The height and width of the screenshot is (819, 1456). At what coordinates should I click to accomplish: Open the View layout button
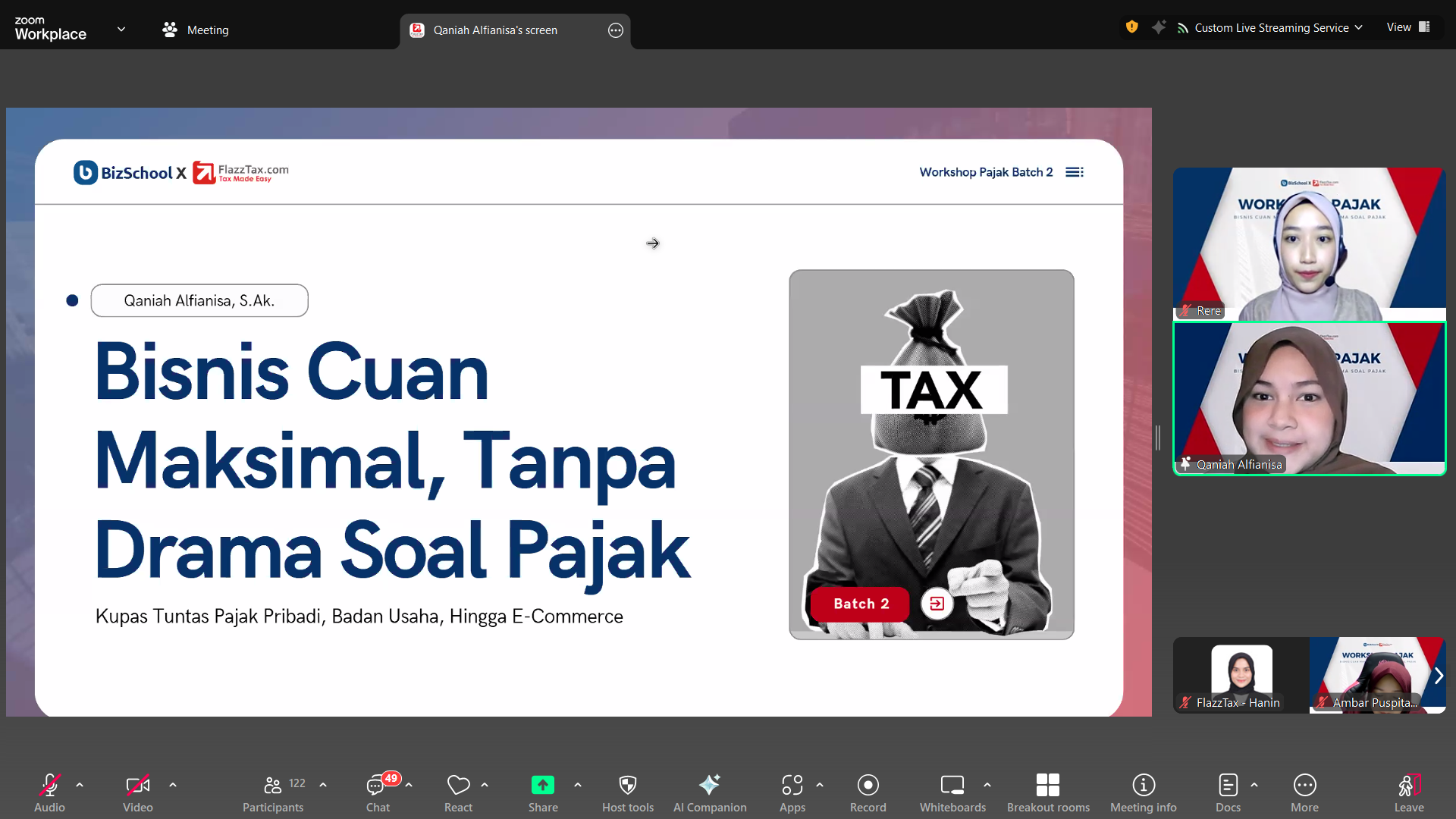point(1407,27)
